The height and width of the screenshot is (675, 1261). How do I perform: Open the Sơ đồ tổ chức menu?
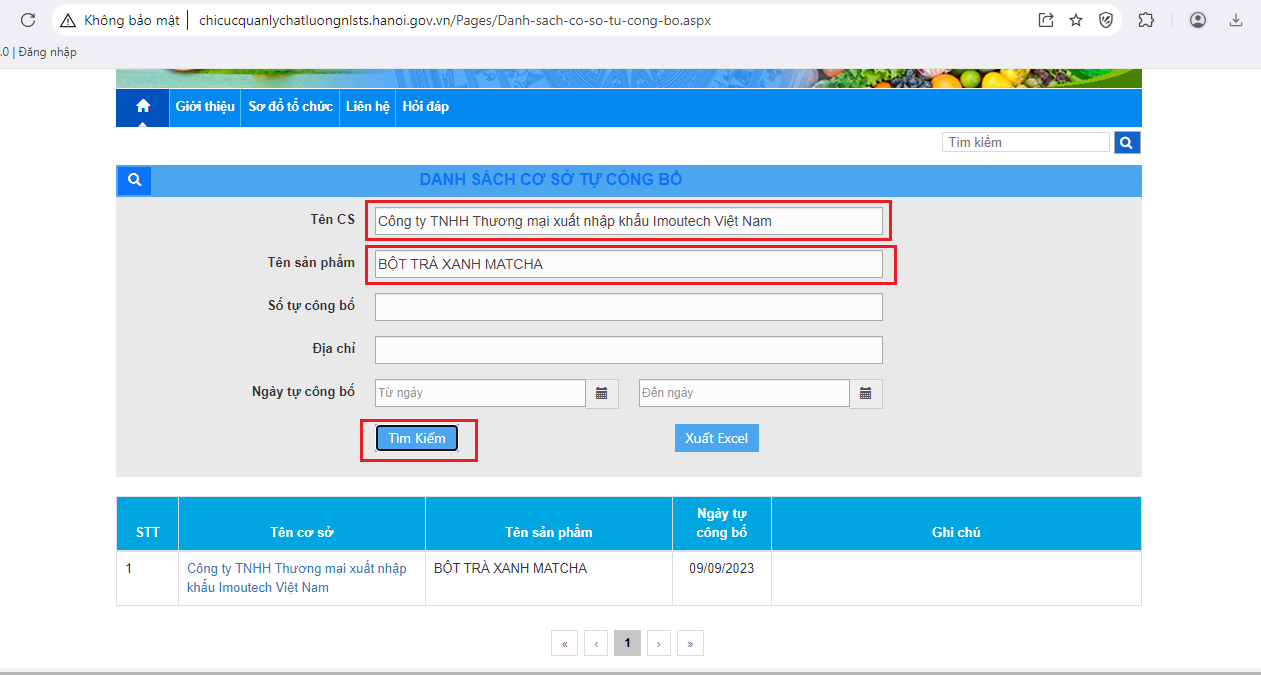290,107
